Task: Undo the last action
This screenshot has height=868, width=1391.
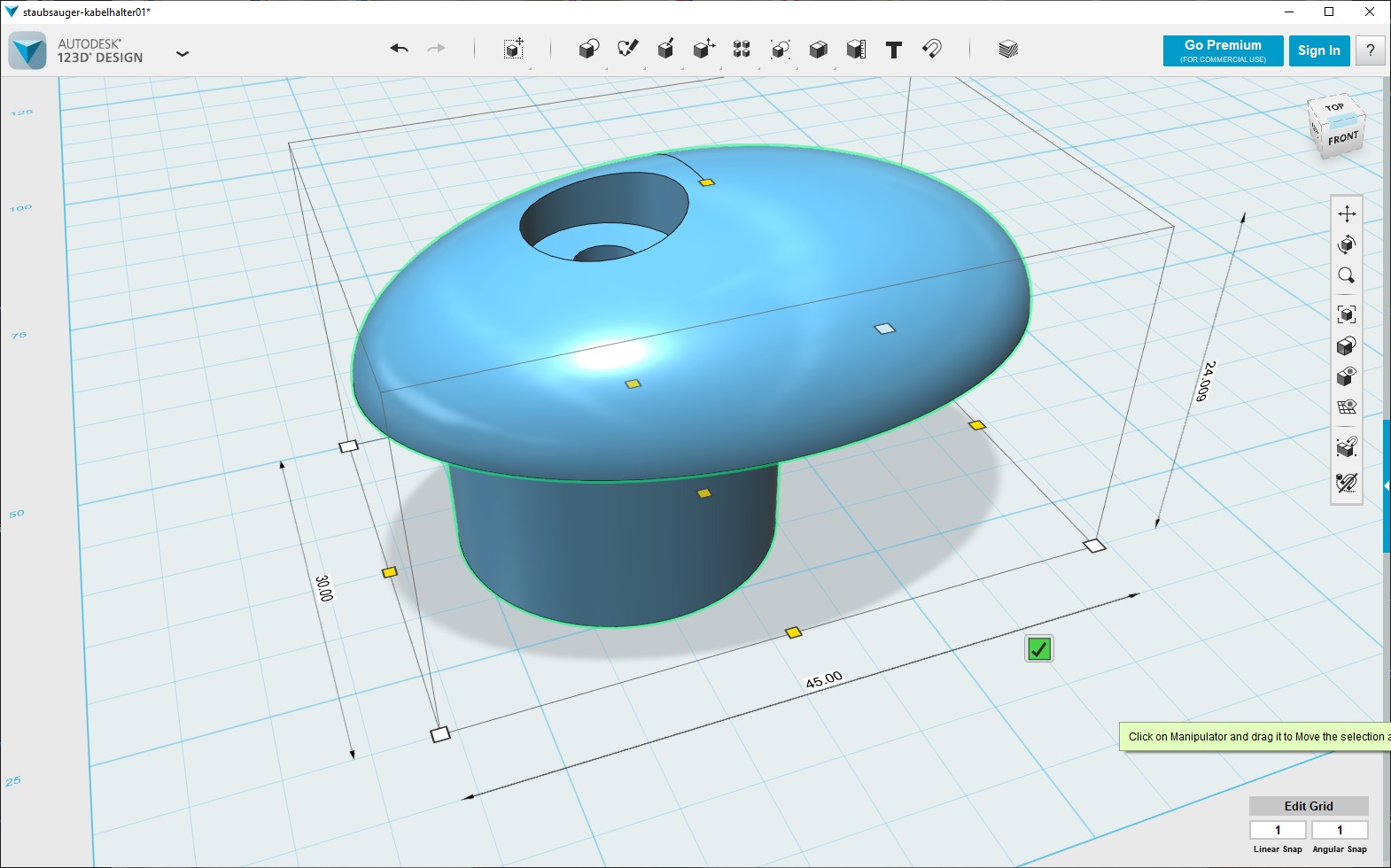Action: tap(399, 49)
